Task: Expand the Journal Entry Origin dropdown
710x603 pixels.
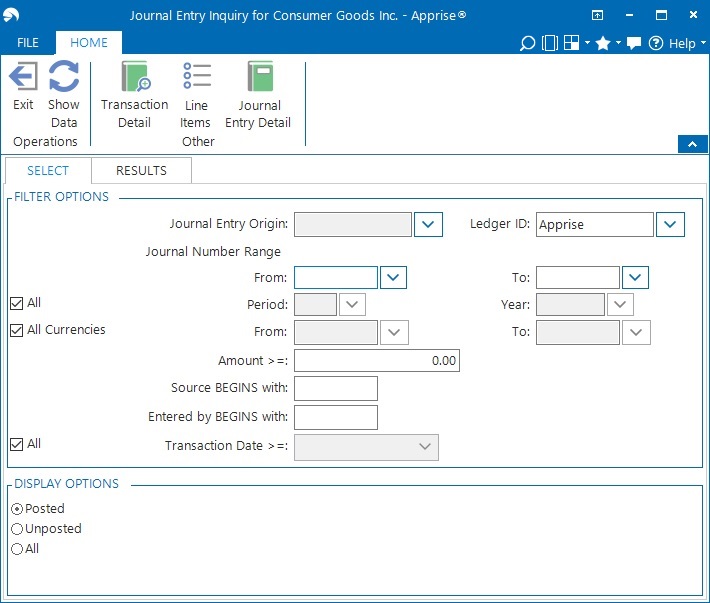Action: [428, 225]
